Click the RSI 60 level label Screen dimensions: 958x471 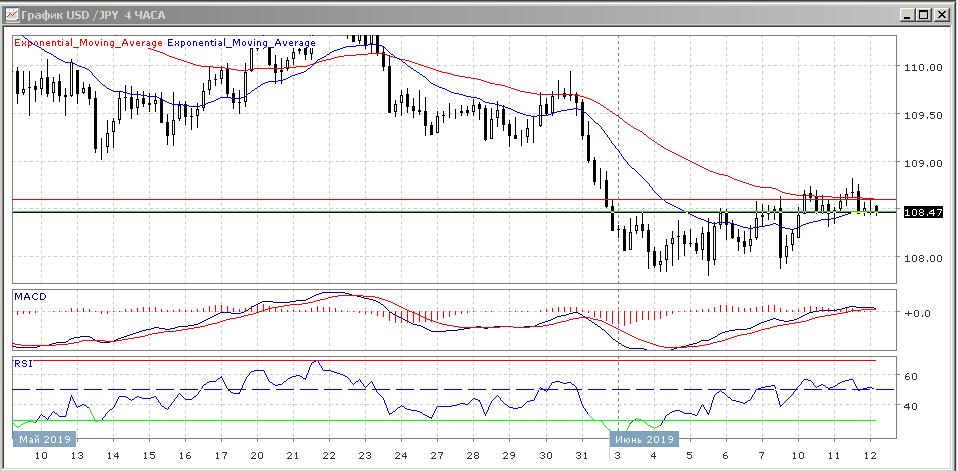pyautogui.click(x=911, y=377)
